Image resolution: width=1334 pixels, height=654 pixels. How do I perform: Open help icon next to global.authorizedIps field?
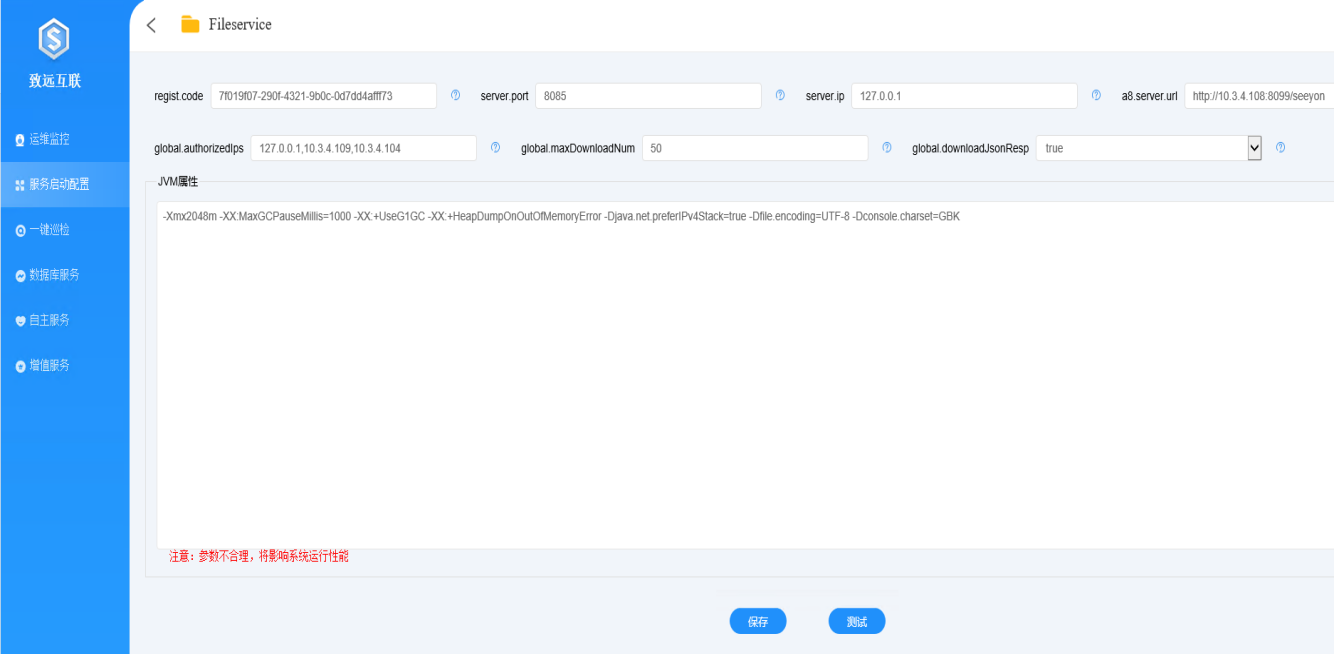coord(496,147)
